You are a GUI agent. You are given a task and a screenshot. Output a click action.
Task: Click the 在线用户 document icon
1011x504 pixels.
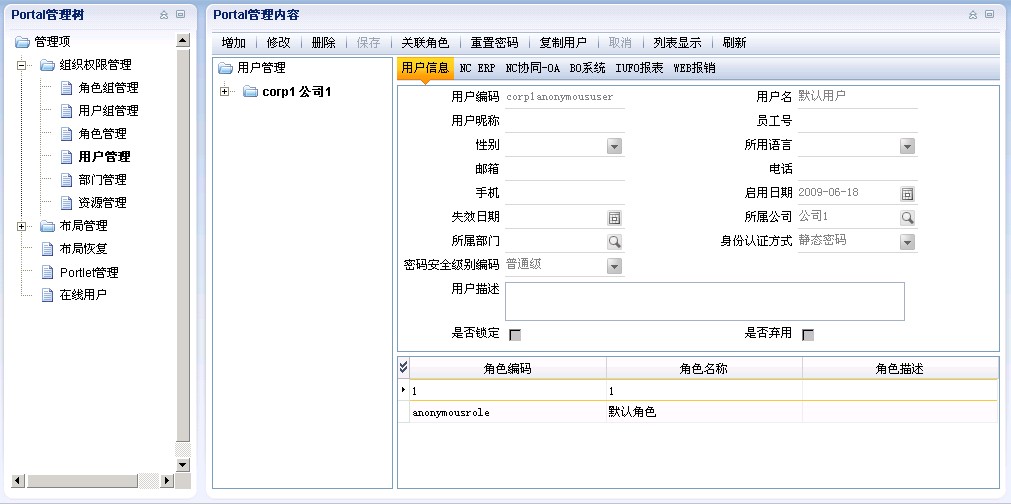click(x=47, y=295)
